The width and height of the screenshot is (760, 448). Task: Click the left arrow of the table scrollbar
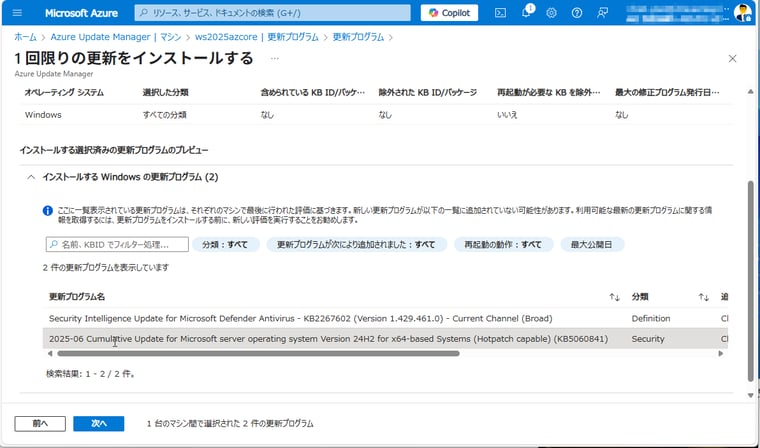(50, 353)
